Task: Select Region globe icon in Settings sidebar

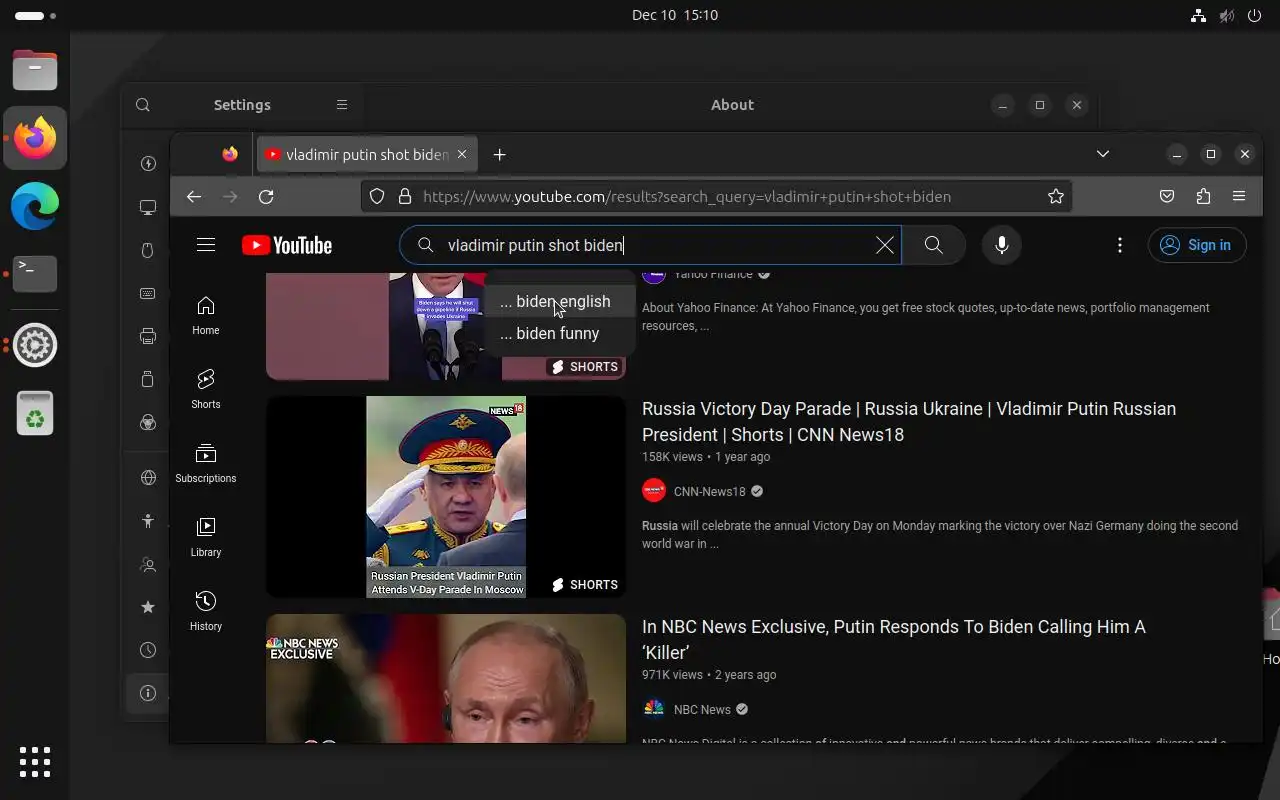Action: [x=148, y=477]
